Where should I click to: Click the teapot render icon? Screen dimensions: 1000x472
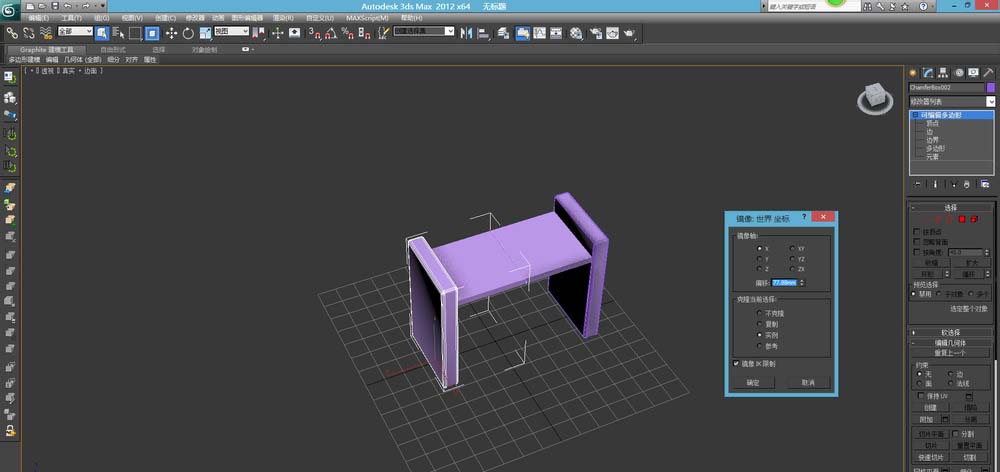point(628,33)
